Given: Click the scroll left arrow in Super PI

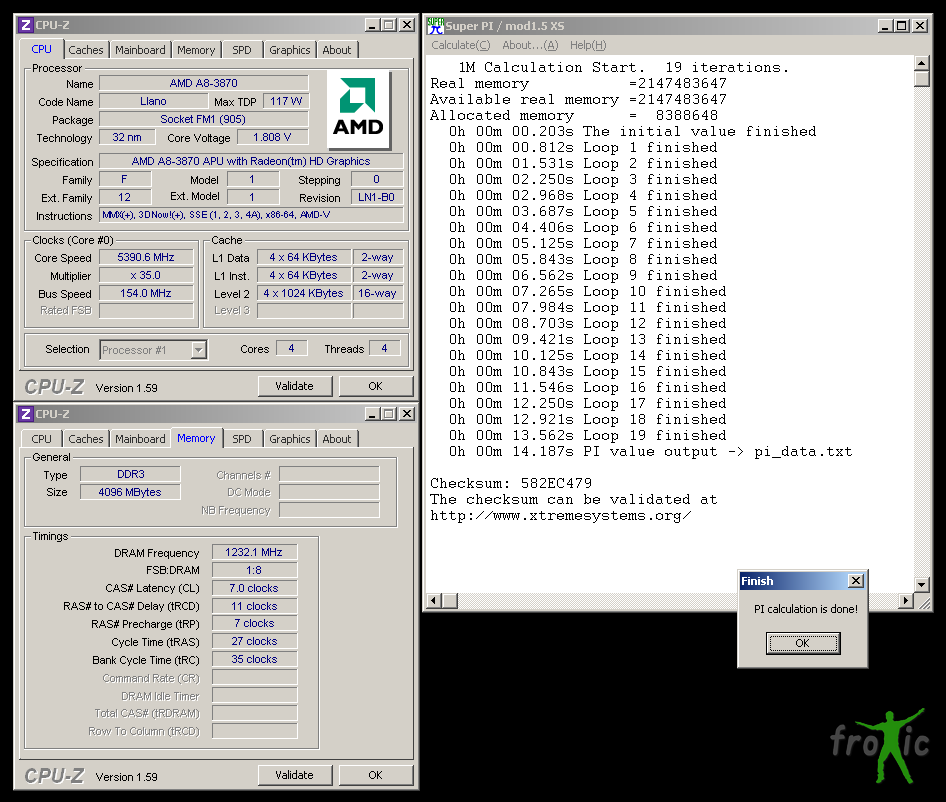Looking at the screenshot, I should point(434,601).
